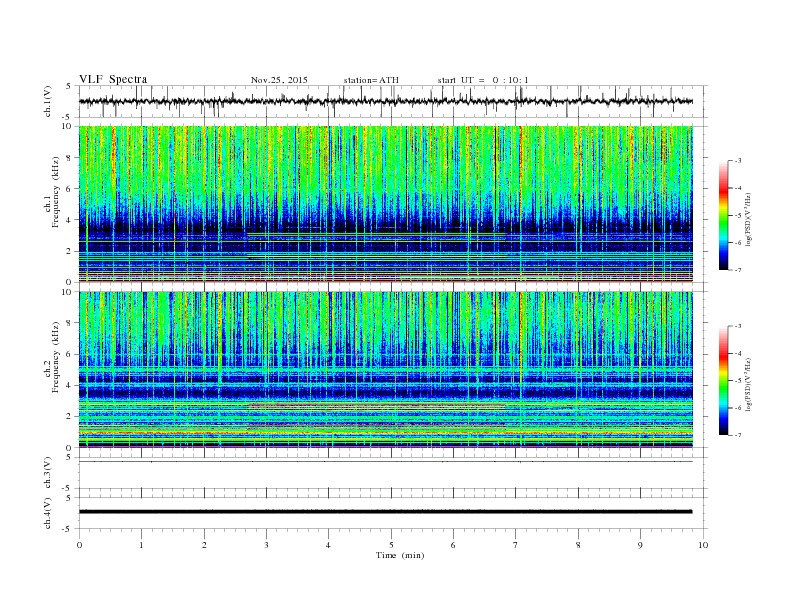Viewport: 792px width, 612px height.
Task: Click the "7" tick on the time axis
Action: (516, 545)
